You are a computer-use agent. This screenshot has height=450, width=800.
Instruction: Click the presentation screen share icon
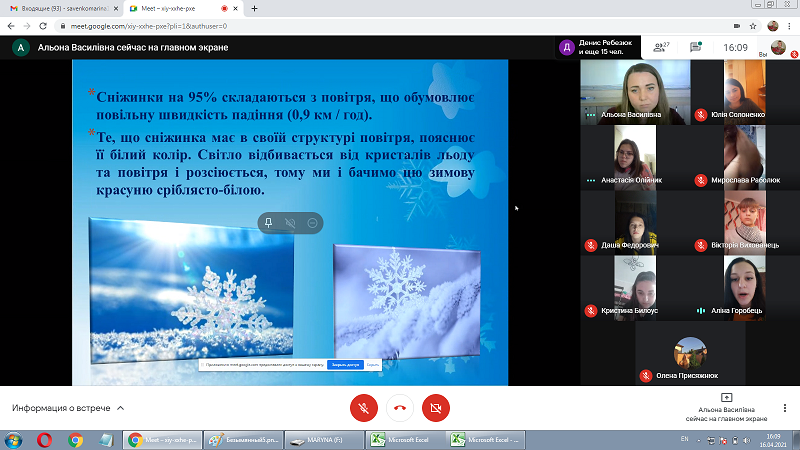(x=726, y=397)
